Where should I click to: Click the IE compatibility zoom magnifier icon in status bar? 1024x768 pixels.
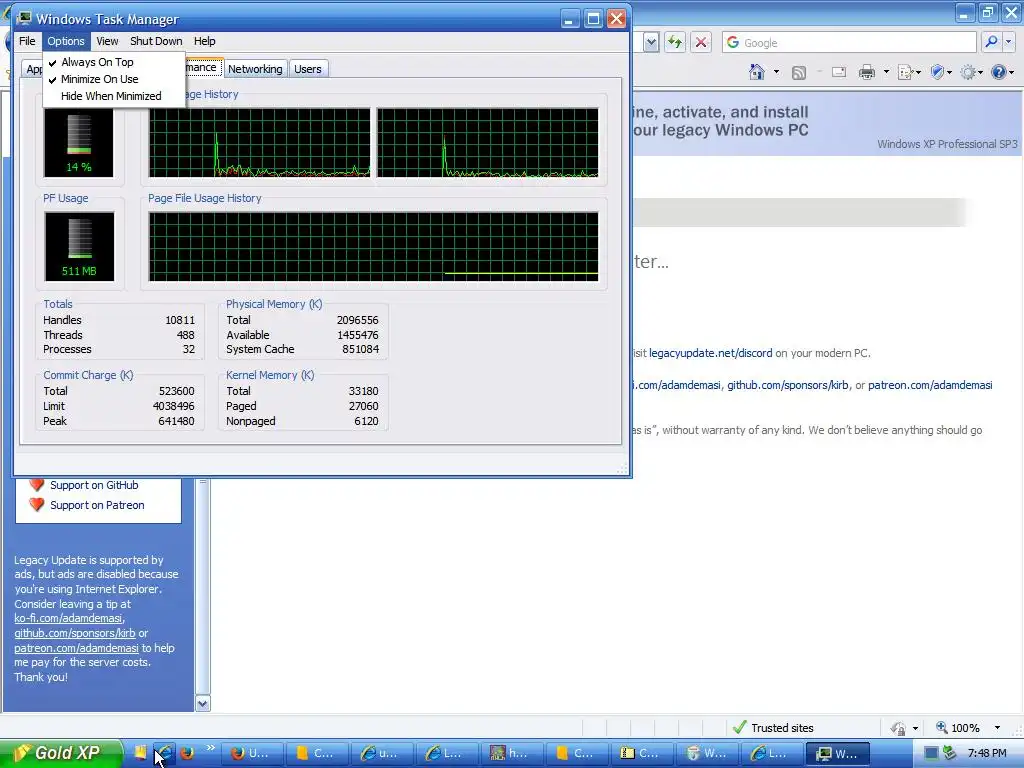click(x=942, y=727)
